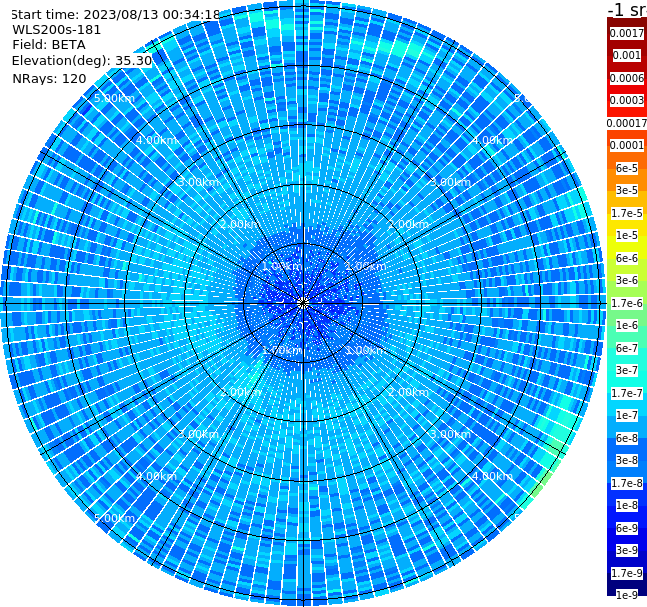
Task: Pick the '1e-9' colorbar bottom label
Action: coord(627,595)
